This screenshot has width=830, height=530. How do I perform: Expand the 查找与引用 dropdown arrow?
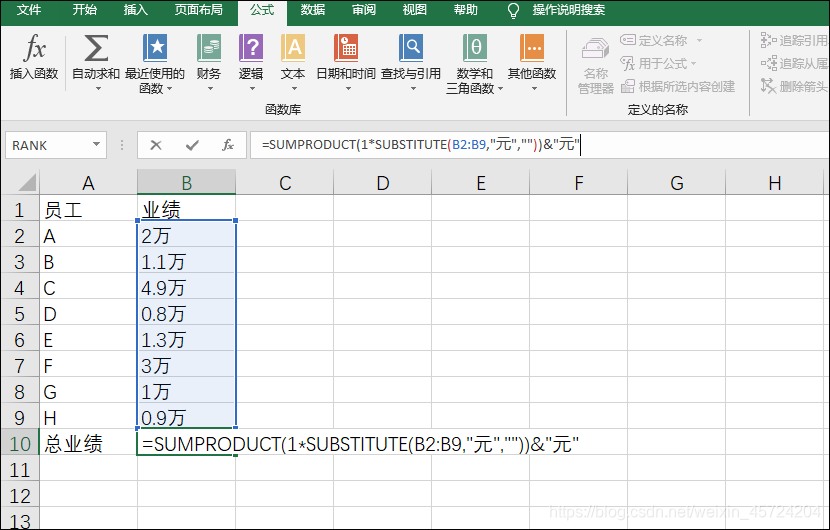tap(413, 88)
